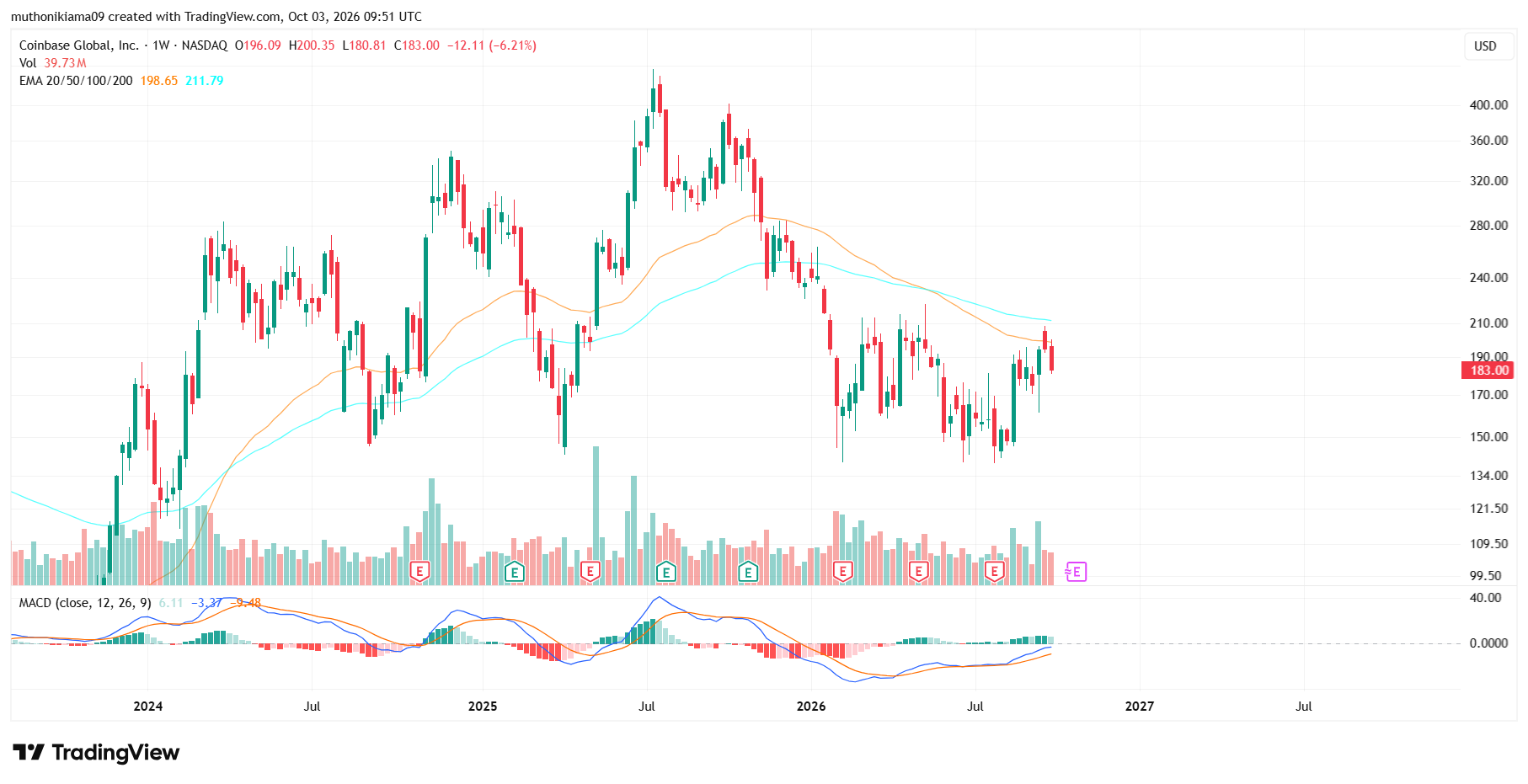Viewport: 1528px width, 784px height.
Task: Click the 2025 time axis label
Action: click(x=483, y=707)
